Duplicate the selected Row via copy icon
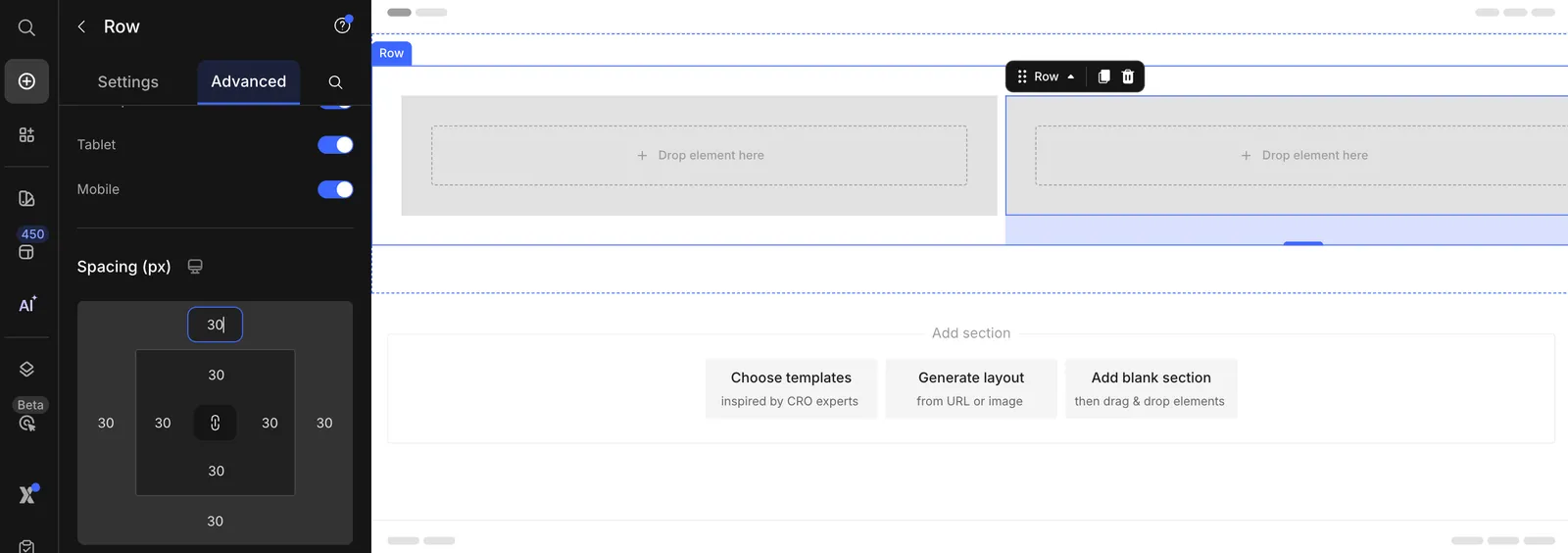The width and height of the screenshot is (1568, 553). click(1103, 76)
